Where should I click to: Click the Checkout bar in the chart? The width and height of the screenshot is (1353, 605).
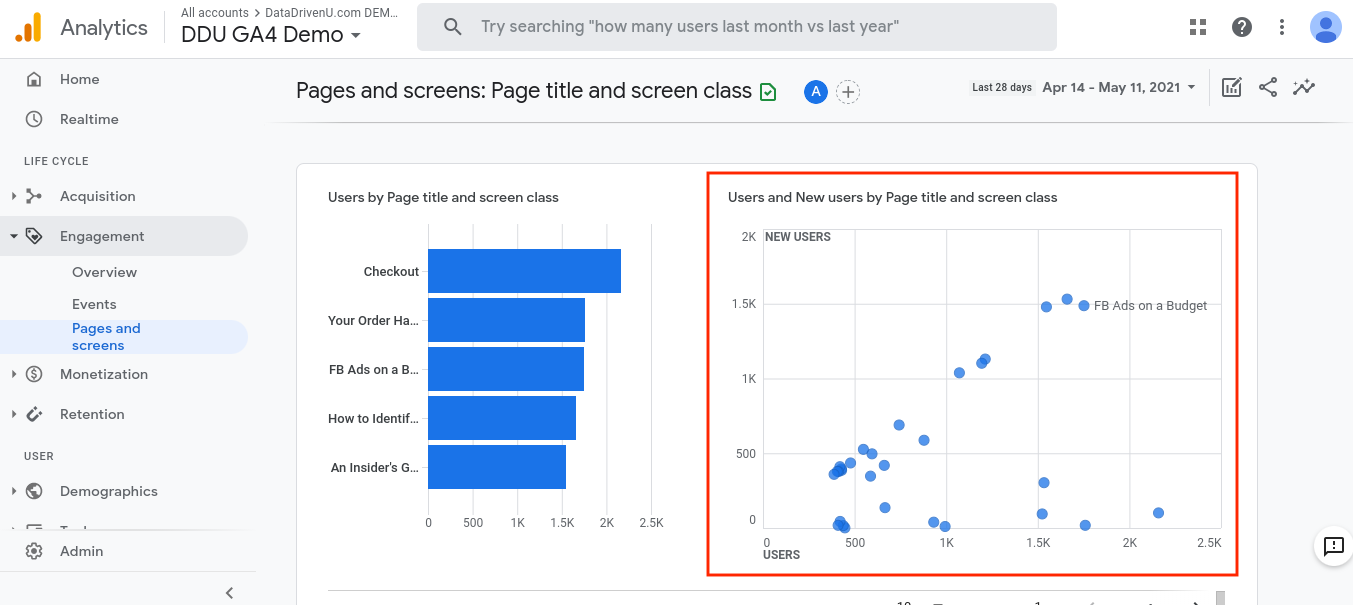[x=524, y=271]
